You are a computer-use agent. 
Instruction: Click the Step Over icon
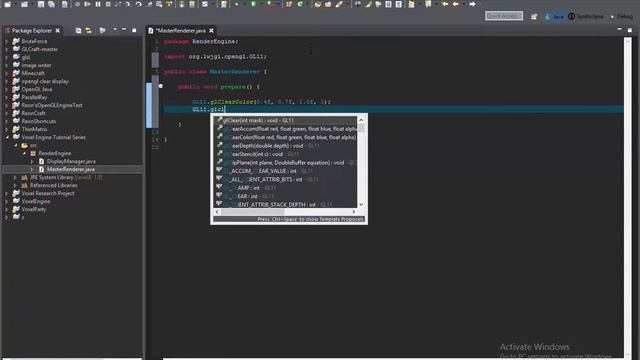[x=139, y=4]
